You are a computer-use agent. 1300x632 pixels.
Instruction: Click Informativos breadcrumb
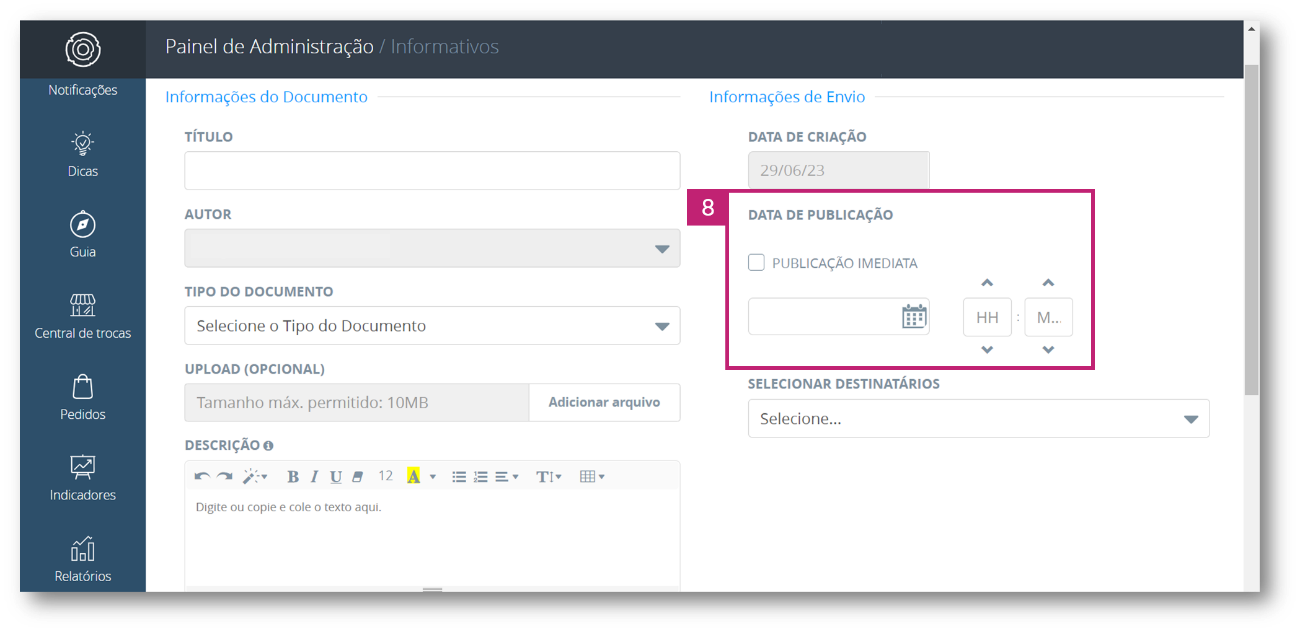(445, 46)
